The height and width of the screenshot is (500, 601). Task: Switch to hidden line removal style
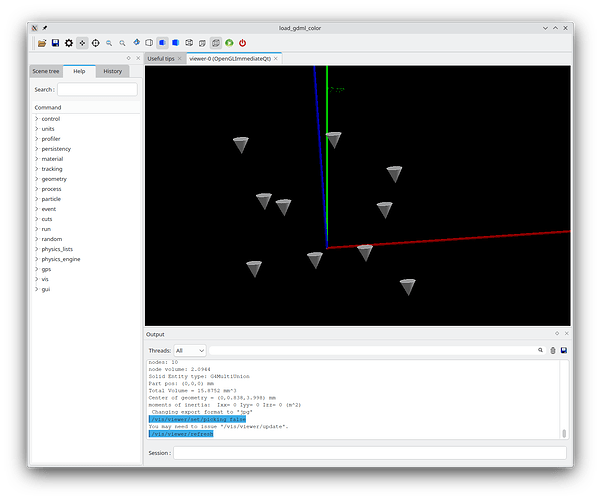click(149, 43)
